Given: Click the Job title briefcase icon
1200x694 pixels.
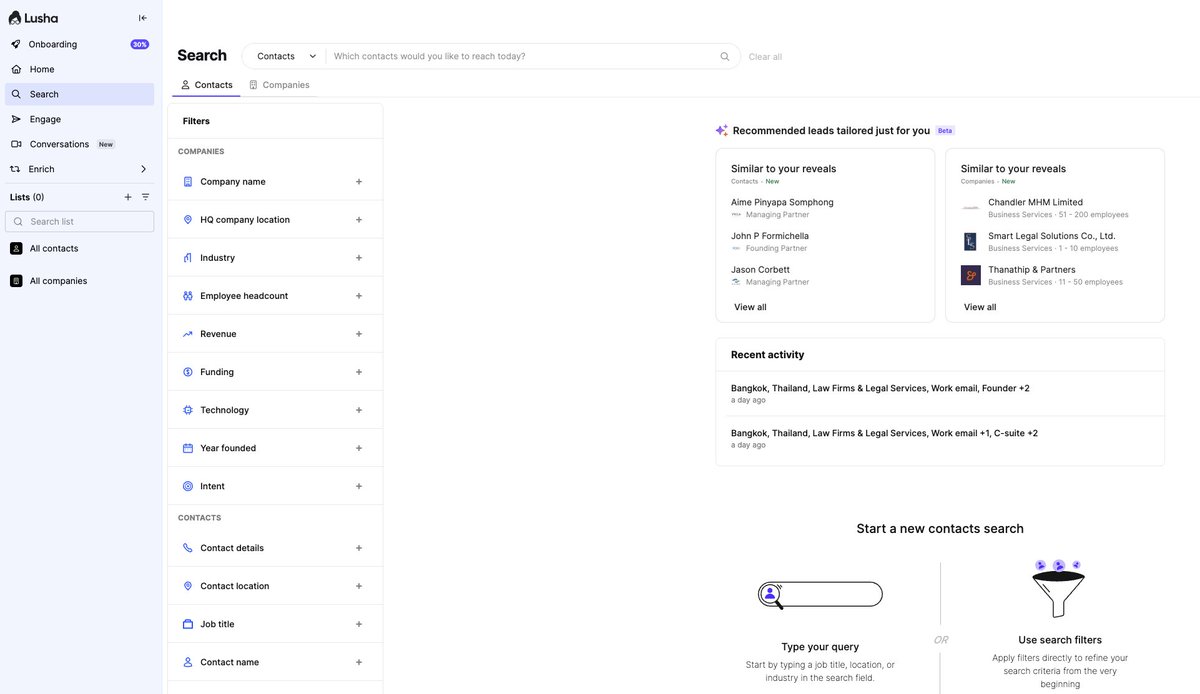Looking at the screenshot, I should (188, 624).
